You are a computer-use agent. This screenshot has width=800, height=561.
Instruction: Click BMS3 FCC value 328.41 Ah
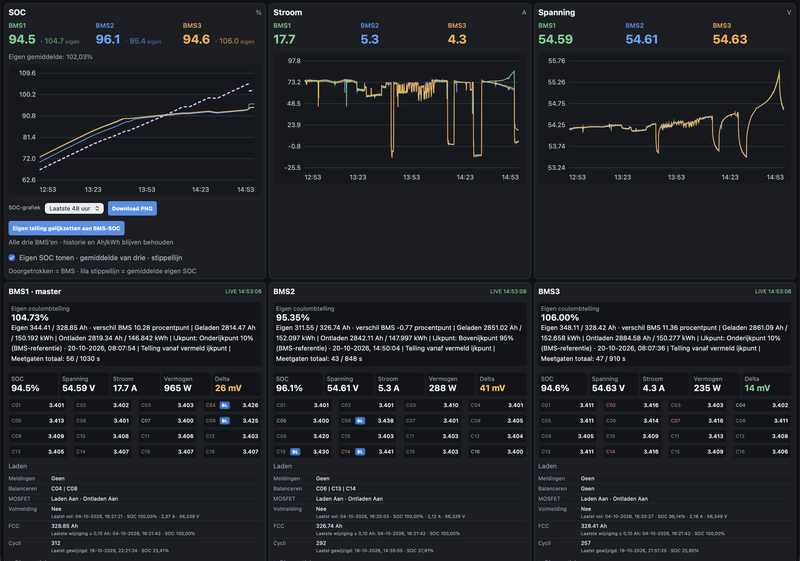pos(594,526)
